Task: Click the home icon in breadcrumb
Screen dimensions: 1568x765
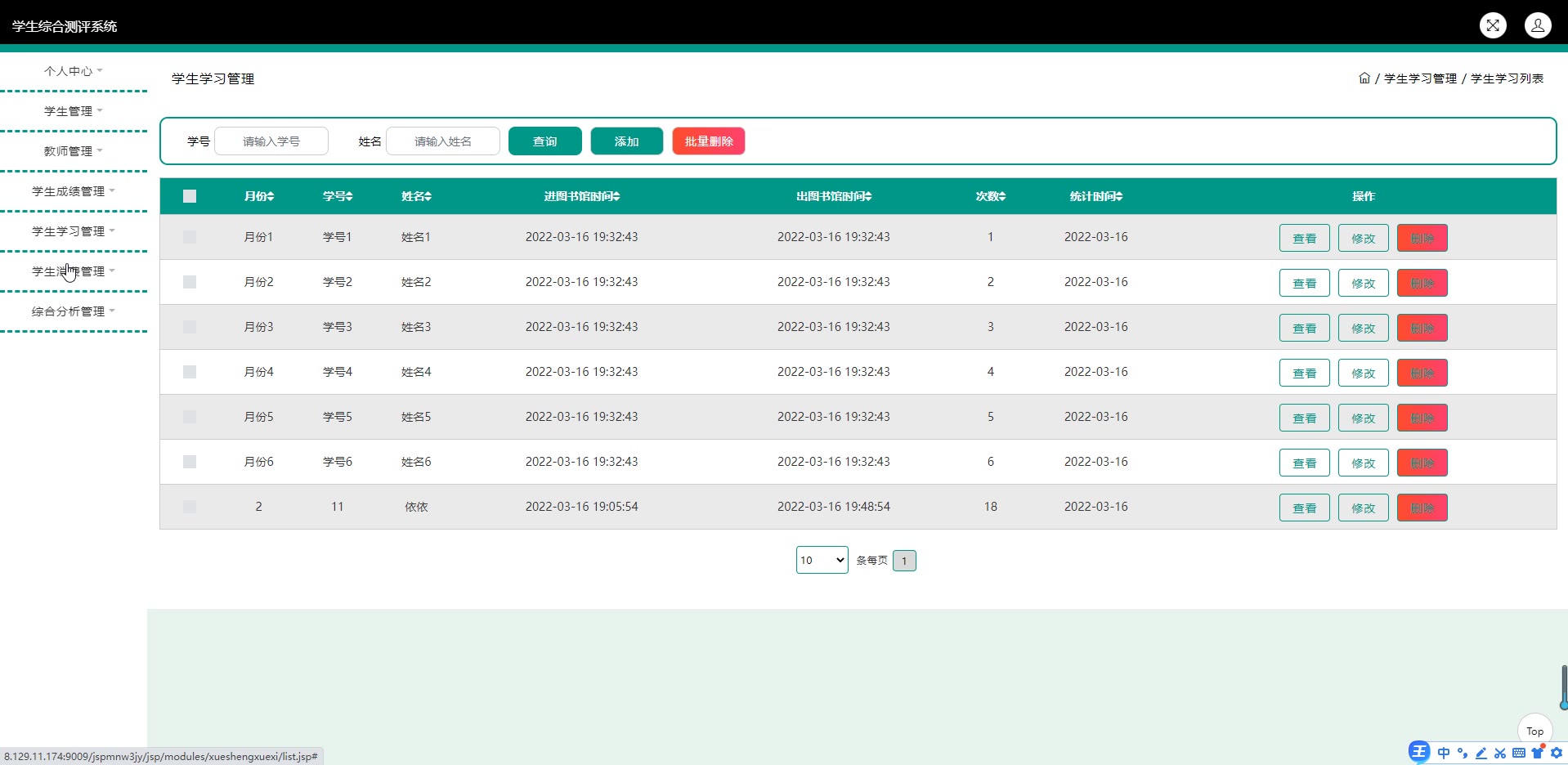Action: pyautogui.click(x=1364, y=78)
